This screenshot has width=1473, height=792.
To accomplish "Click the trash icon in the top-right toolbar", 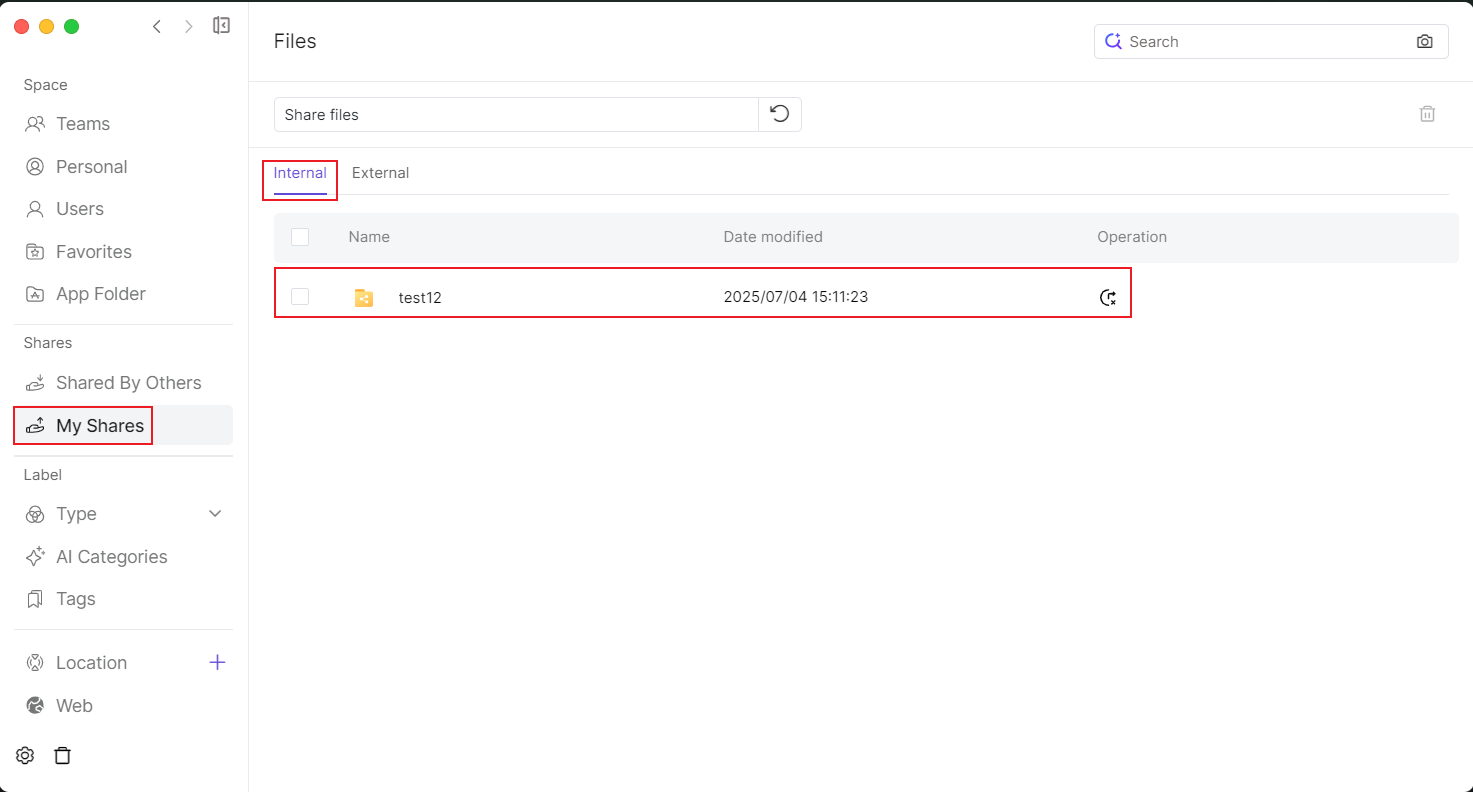I will [x=1427, y=114].
